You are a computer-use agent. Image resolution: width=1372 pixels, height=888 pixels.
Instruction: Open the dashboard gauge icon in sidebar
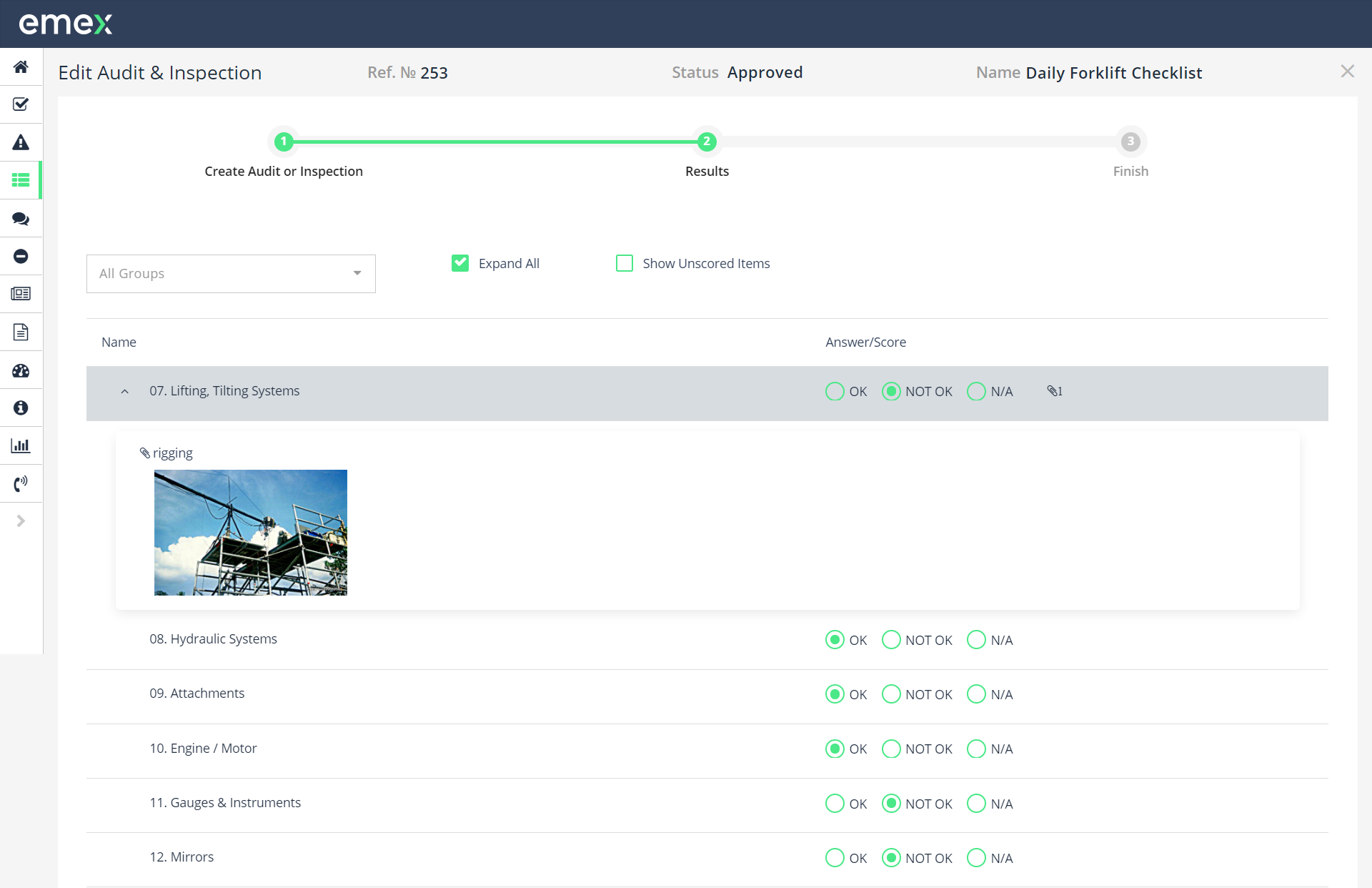click(x=21, y=370)
